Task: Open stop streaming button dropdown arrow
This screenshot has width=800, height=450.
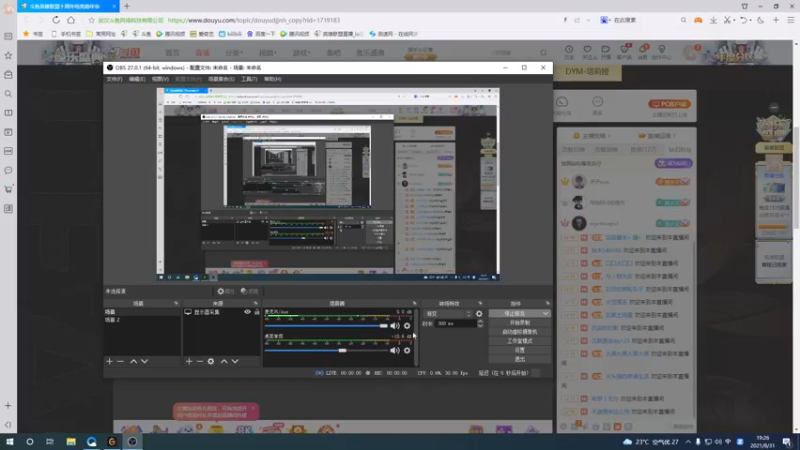Action: coord(545,313)
